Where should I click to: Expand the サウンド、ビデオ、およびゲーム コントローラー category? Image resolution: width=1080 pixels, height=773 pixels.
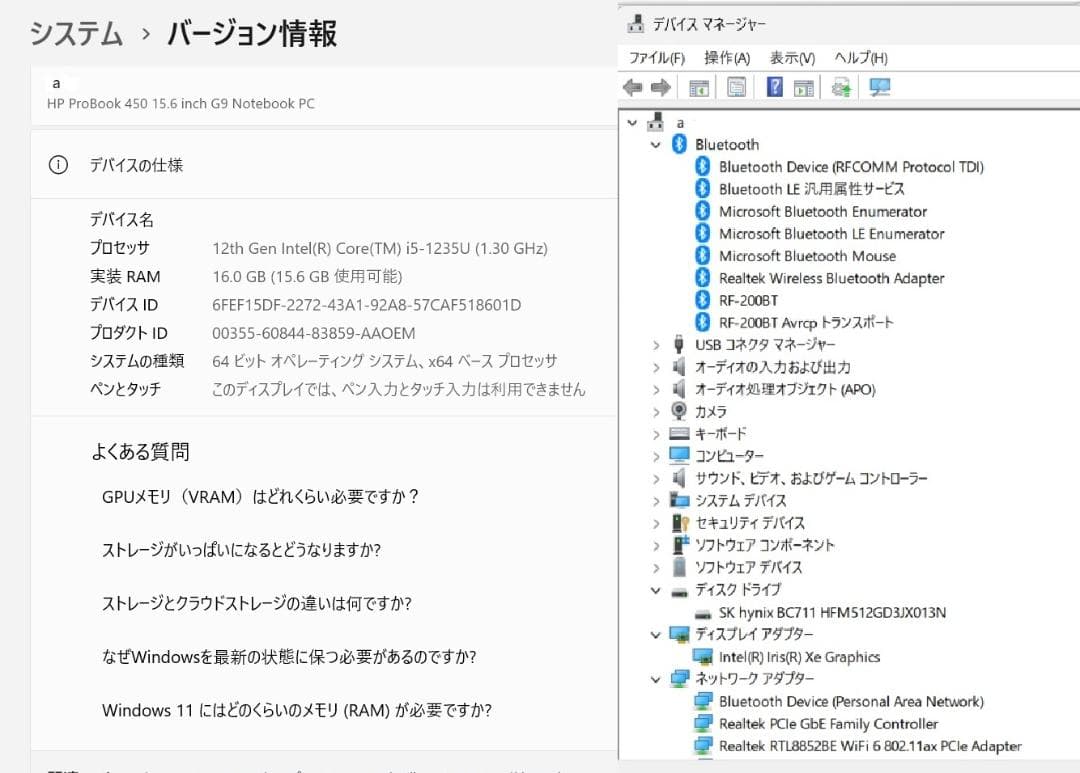click(x=656, y=478)
